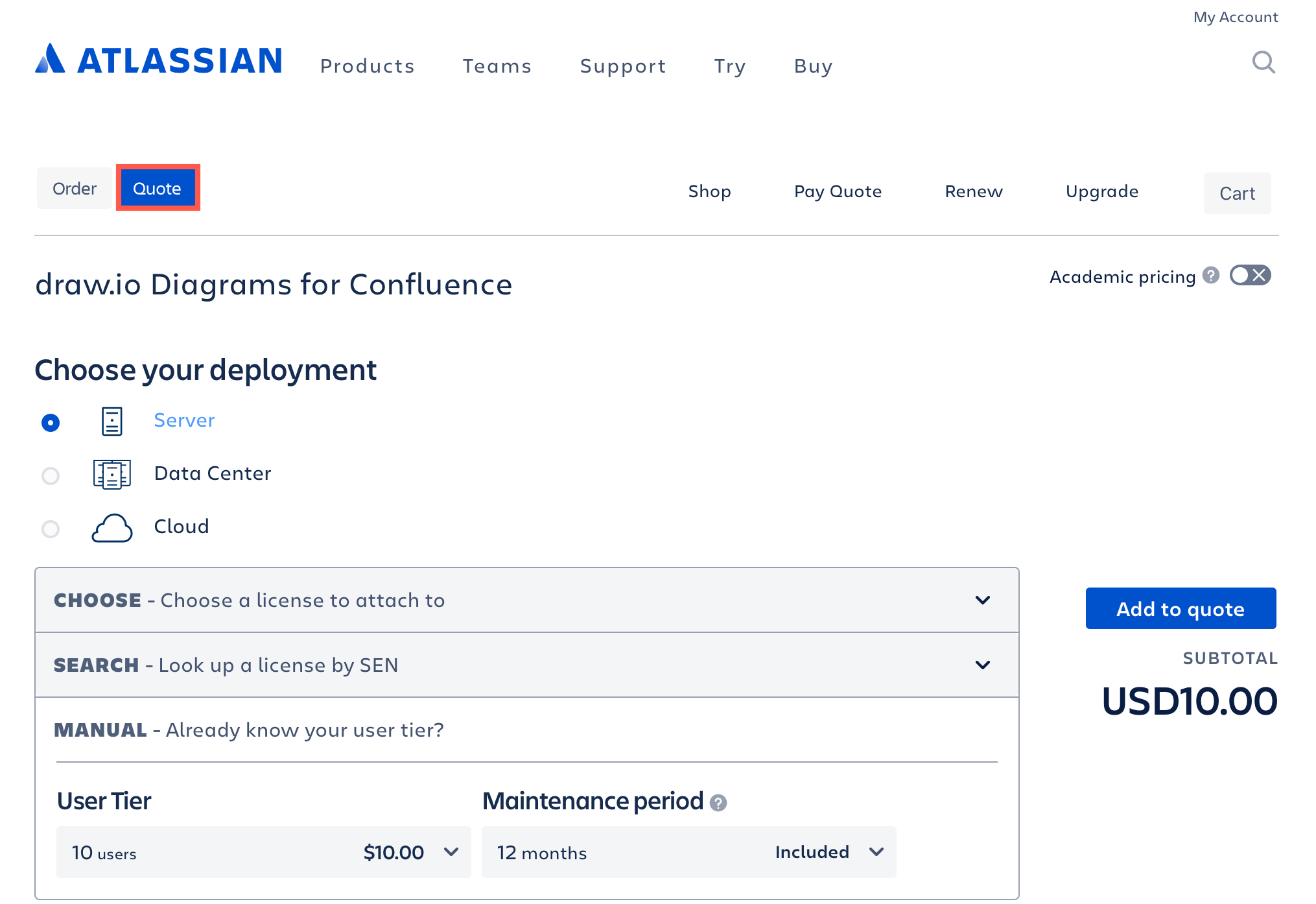Switch to the Order tab
The image size is (1316, 904).
(74, 188)
